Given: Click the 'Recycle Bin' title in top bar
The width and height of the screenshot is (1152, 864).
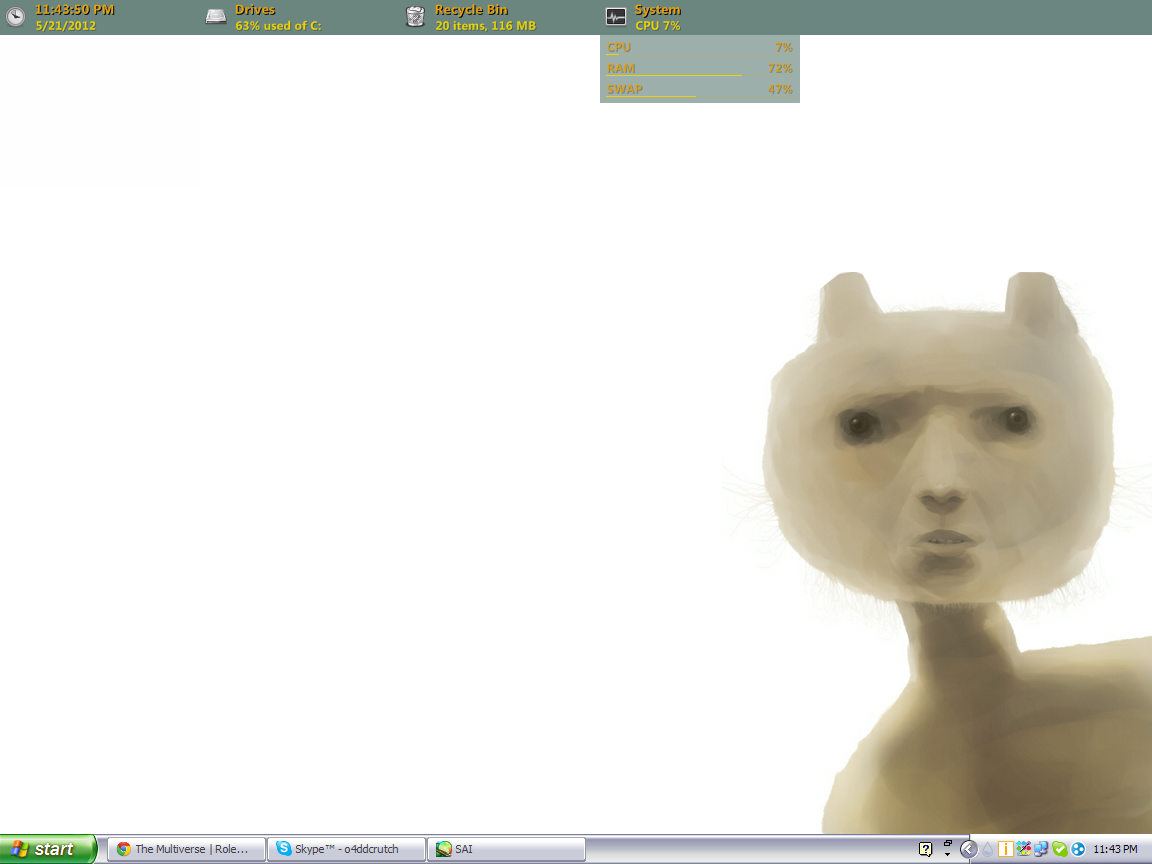Looking at the screenshot, I should point(471,10).
